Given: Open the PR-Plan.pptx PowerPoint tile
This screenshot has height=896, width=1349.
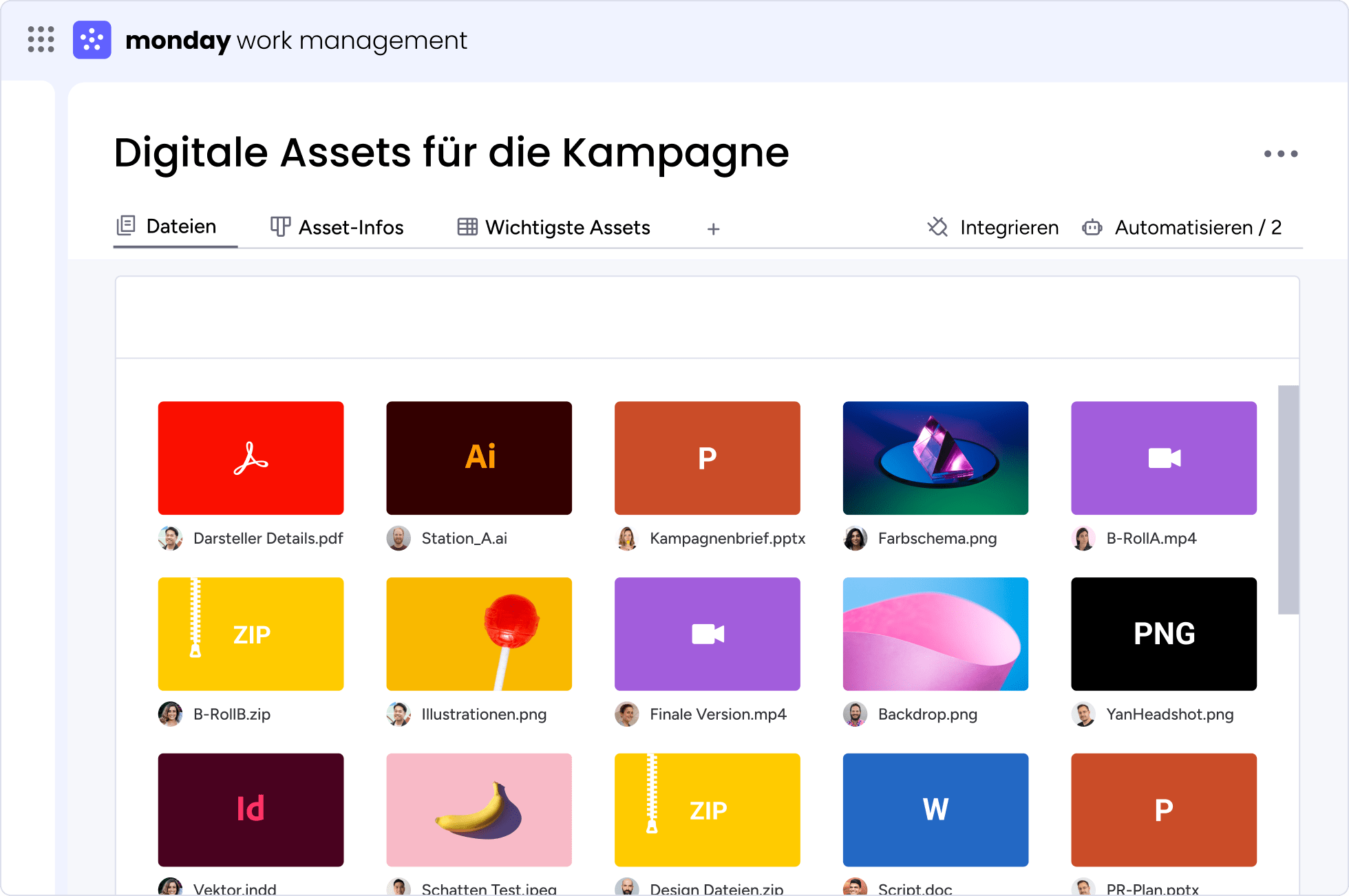Looking at the screenshot, I should pyautogui.click(x=1164, y=810).
